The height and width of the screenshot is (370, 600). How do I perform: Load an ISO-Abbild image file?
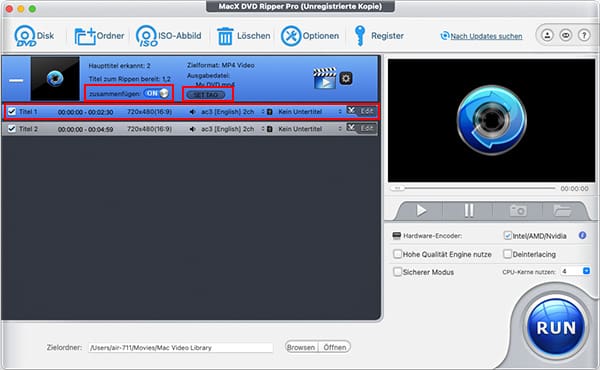point(147,36)
